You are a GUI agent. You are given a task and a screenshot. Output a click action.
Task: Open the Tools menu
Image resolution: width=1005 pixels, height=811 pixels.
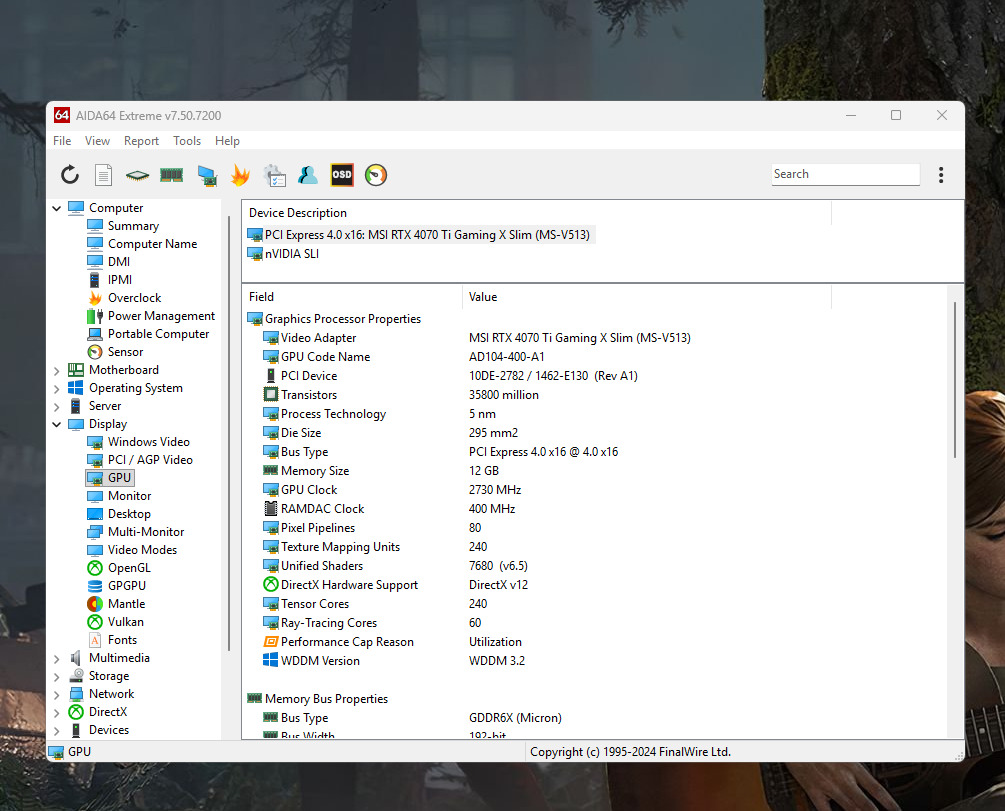[187, 140]
